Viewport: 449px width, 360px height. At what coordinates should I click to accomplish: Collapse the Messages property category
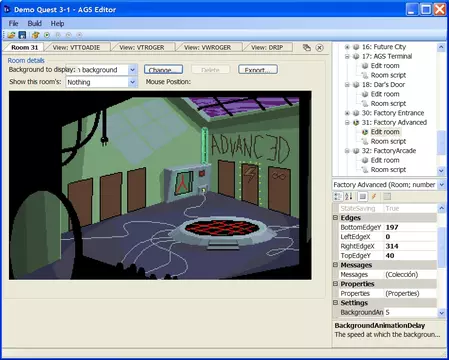(x=335, y=265)
